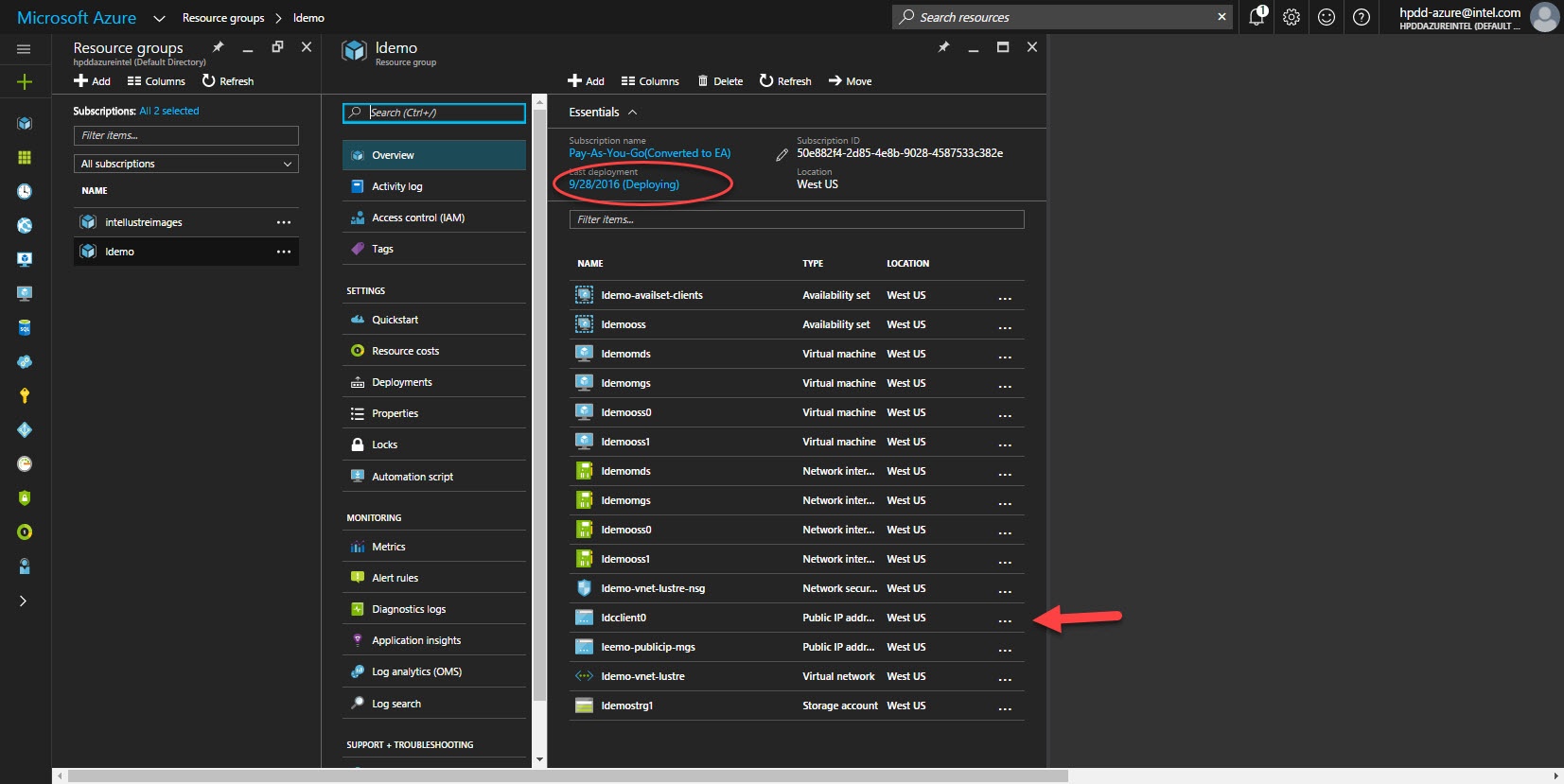This screenshot has width=1564, height=784.
Task: Edit subscription with the pencil icon
Action: click(782, 155)
